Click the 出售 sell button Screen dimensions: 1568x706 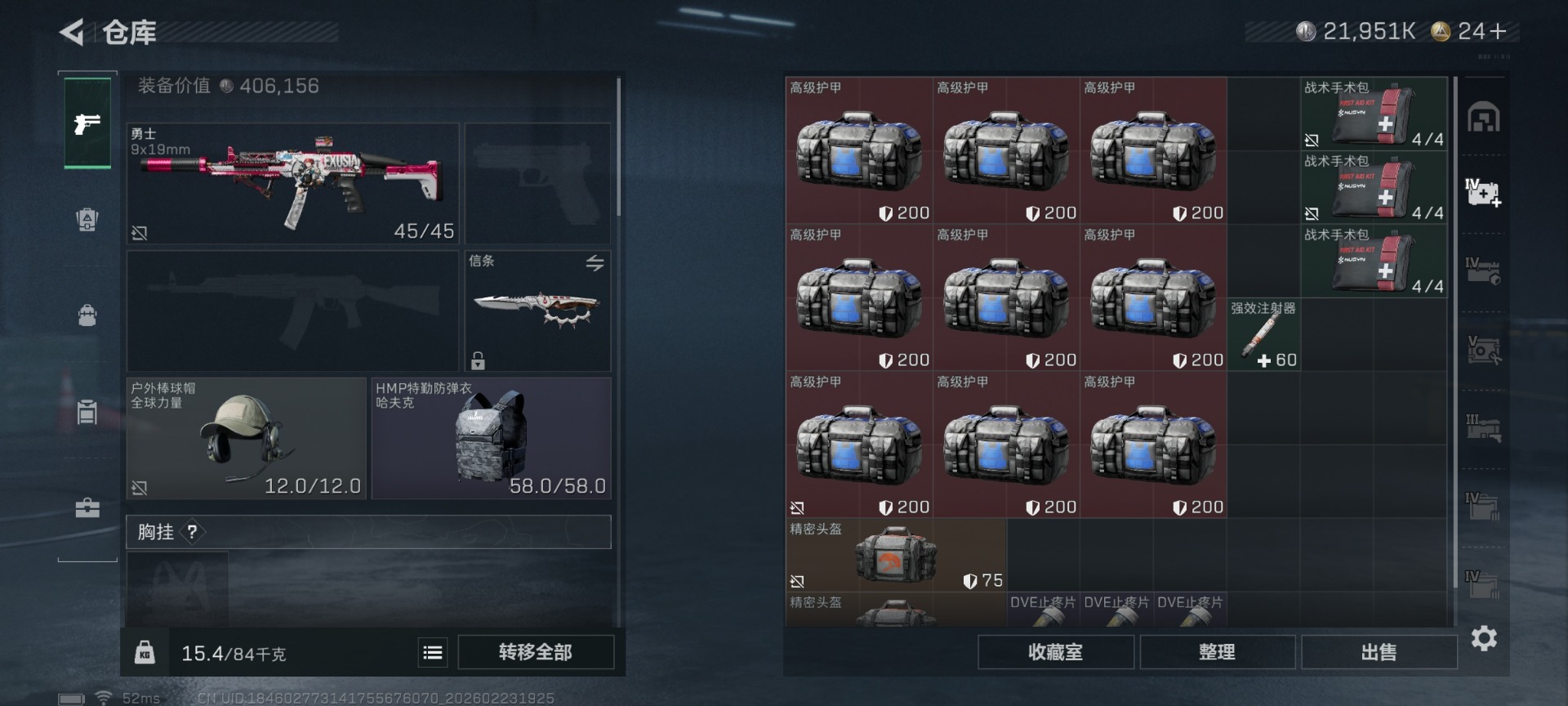[1379, 652]
